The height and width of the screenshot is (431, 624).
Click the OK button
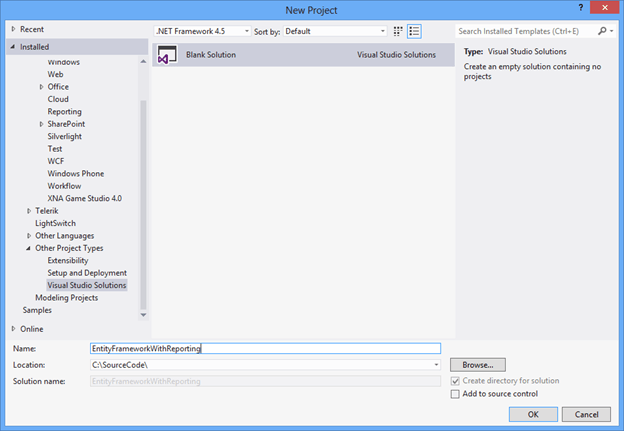point(533,414)
